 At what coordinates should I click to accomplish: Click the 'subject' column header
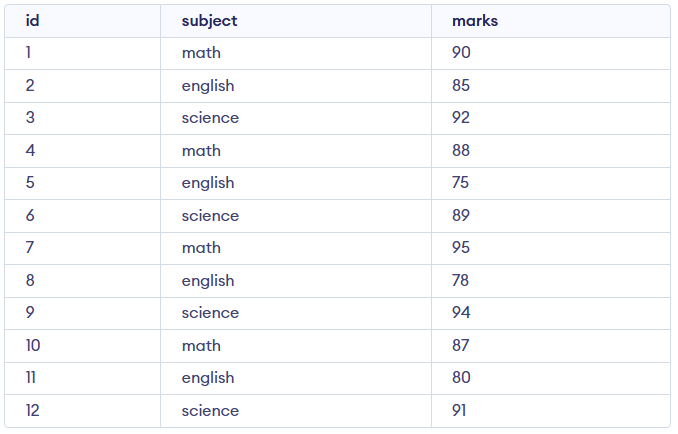pos(209,21)
